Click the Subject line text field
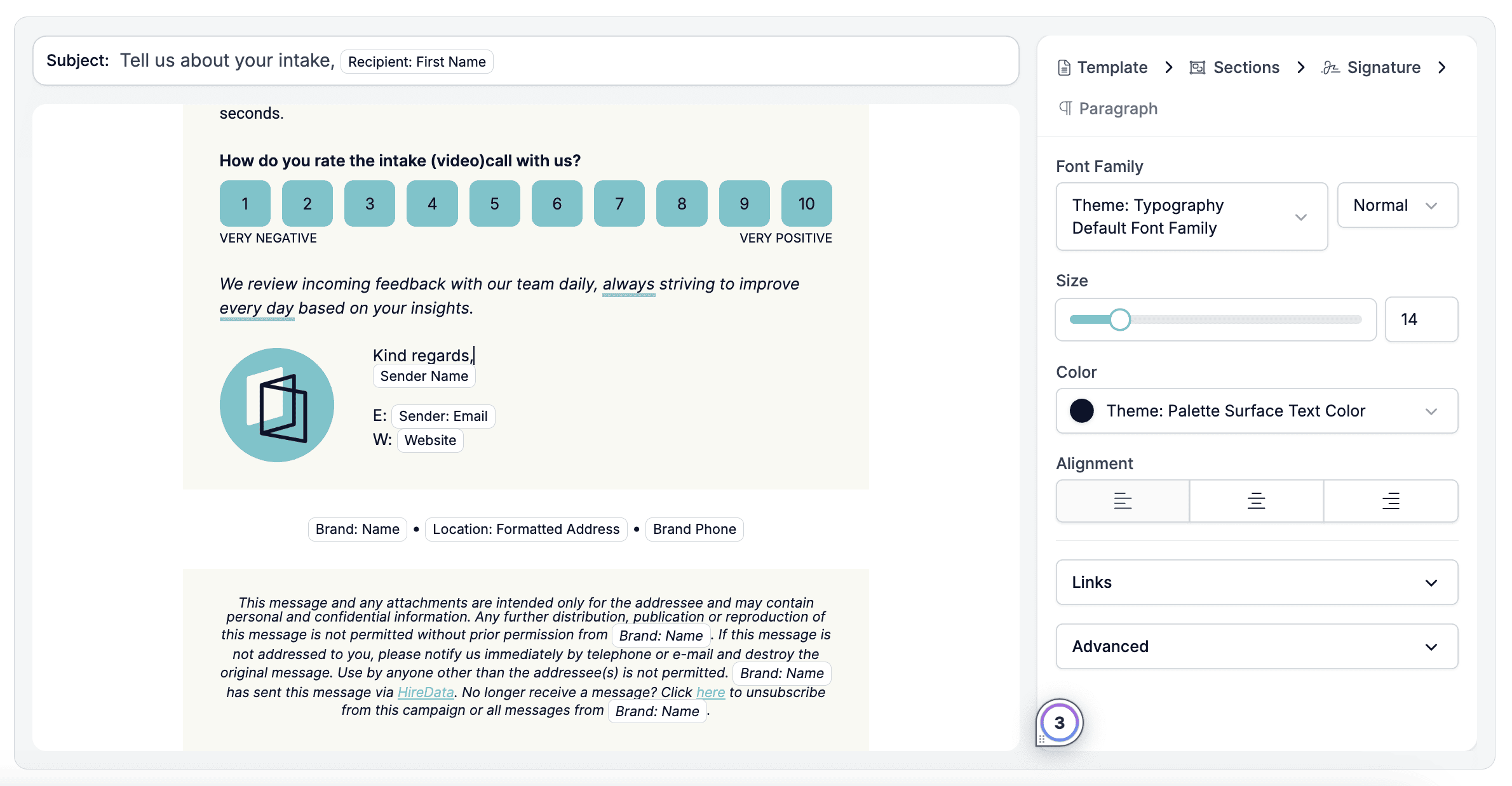The height and width of the screenshot is (786, 1512). coord(526,61)
